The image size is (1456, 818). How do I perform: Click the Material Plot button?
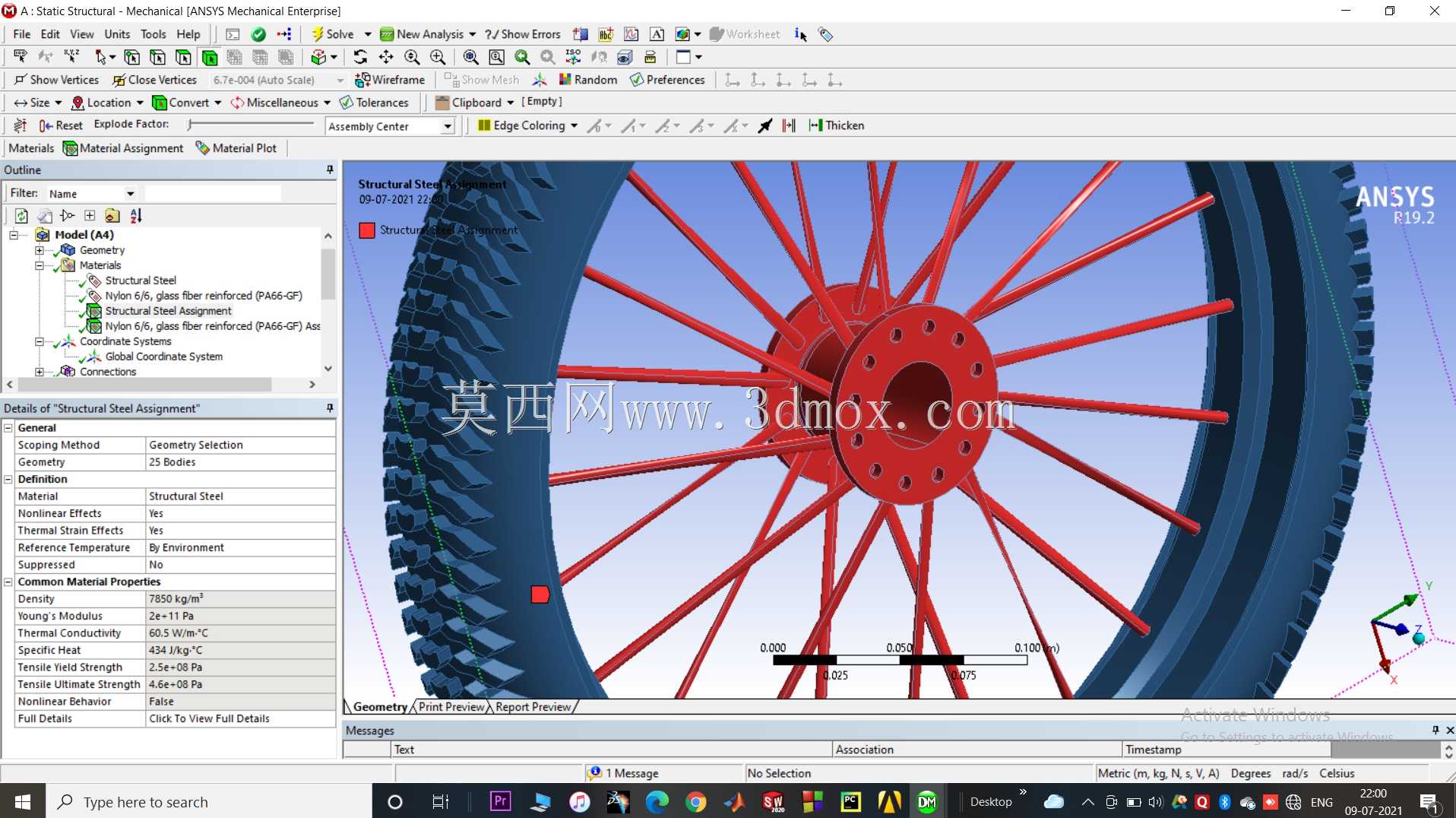(236, 148)
